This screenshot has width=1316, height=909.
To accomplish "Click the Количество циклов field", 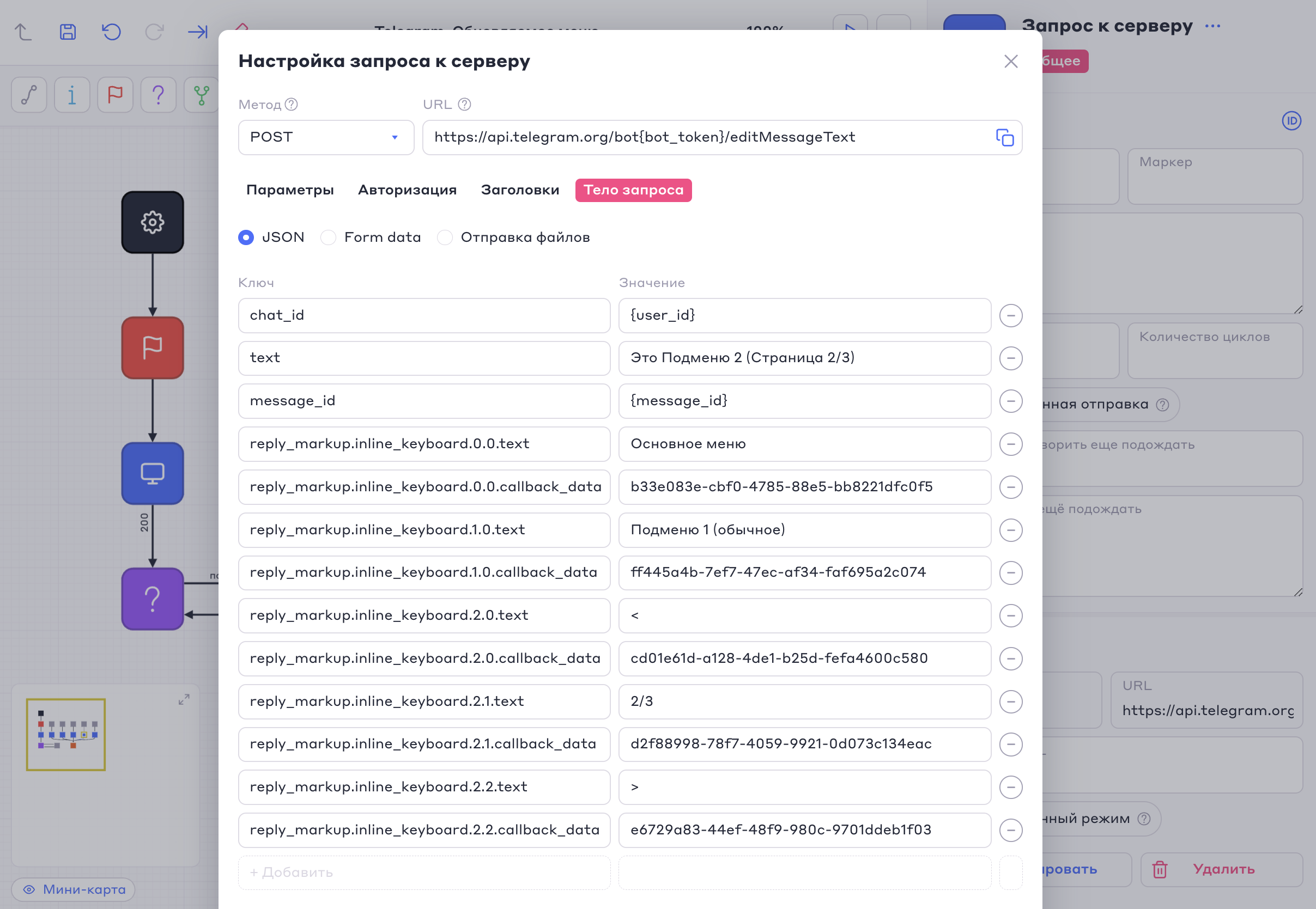I will (x=1215, y=351).
